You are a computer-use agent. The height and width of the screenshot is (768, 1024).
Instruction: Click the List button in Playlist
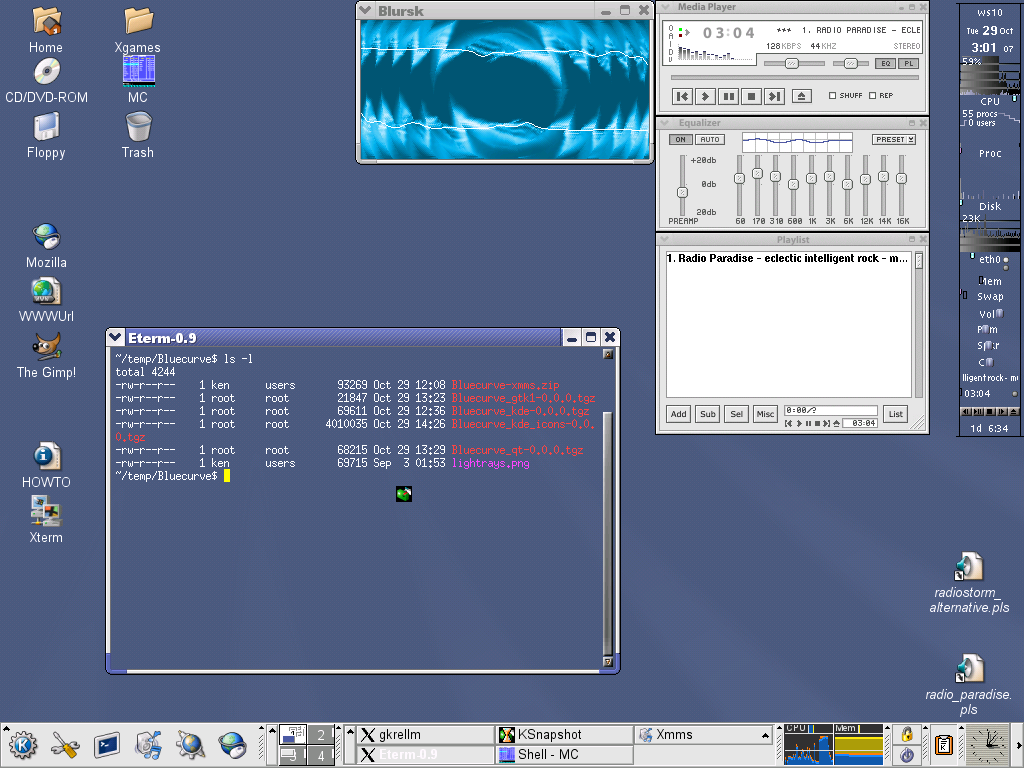pos(895,414)
